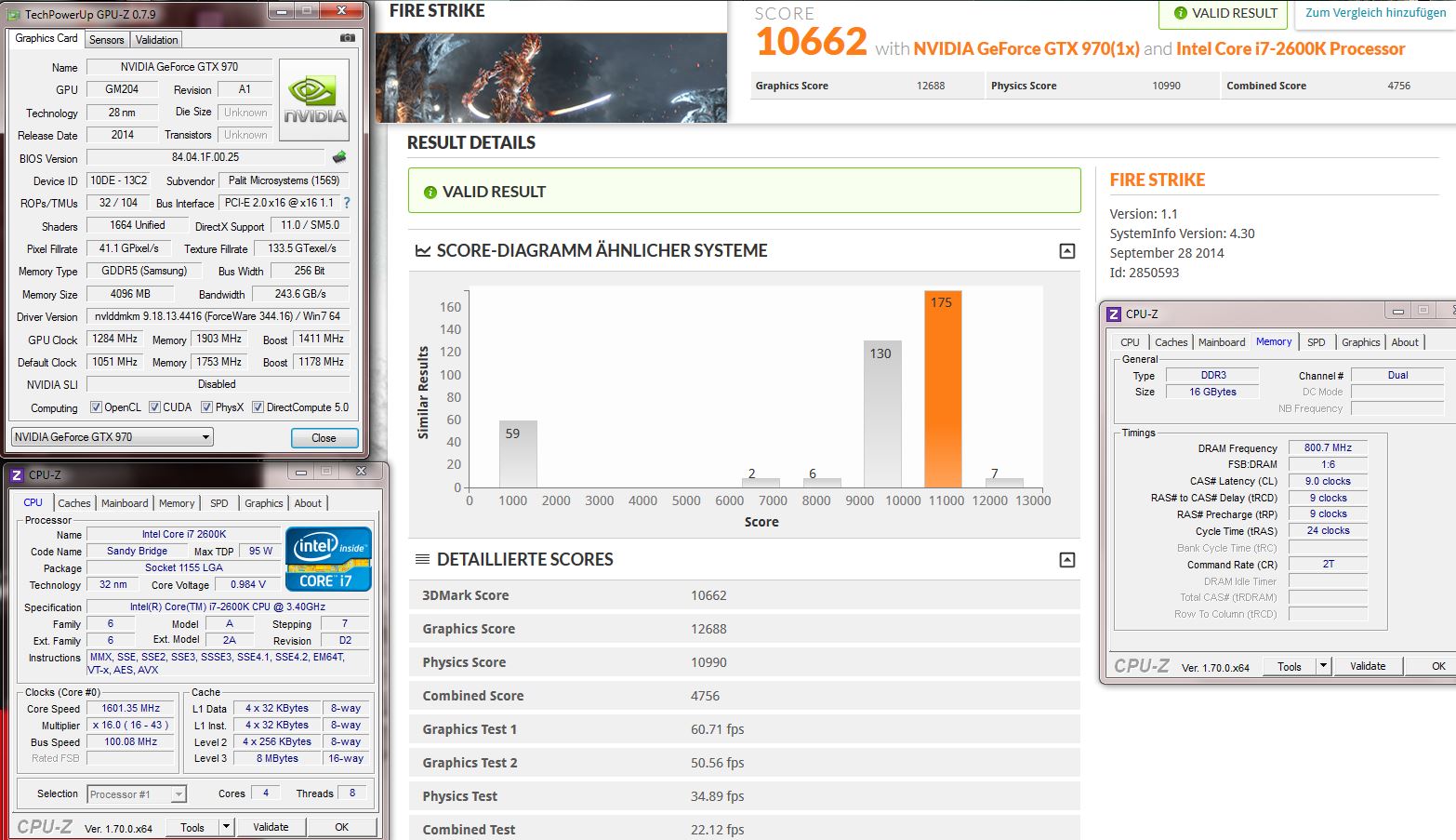
Task: Open Memory tab in left CPU-Z window
Action: click(x=177, y=503)
